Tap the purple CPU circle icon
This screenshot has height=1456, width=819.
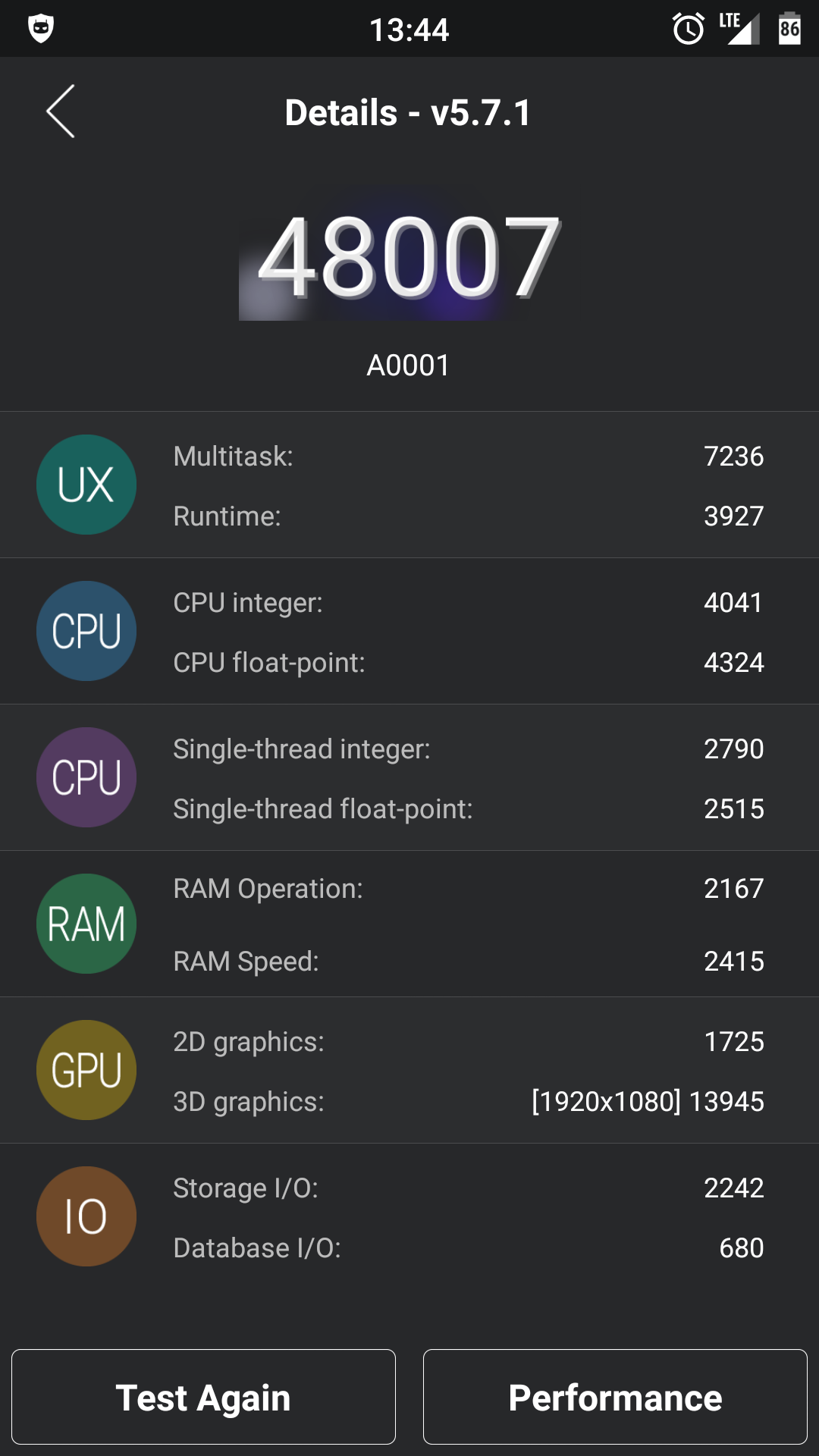coord(86,777)
